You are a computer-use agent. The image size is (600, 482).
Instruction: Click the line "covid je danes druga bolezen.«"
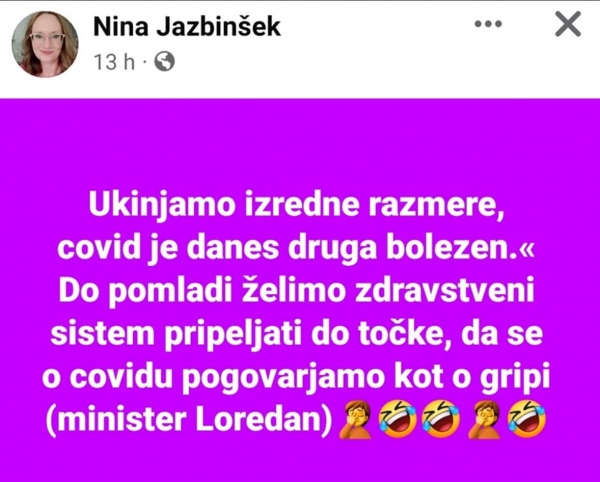296,249
